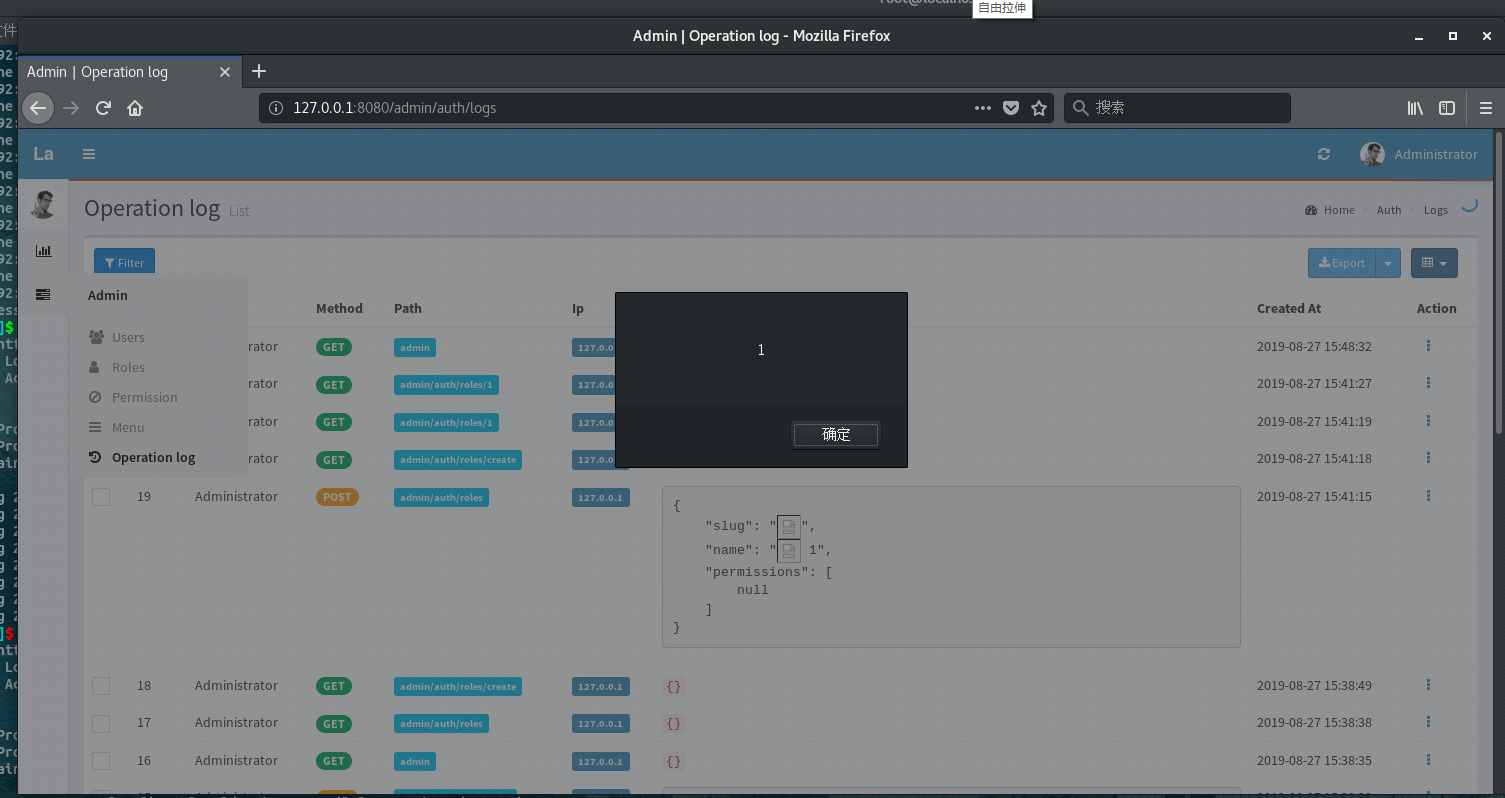This screenshot has width=1505, height=798.
Task: Open actions for the 15:38:38 log entry
Action: tap(1428, 722)
